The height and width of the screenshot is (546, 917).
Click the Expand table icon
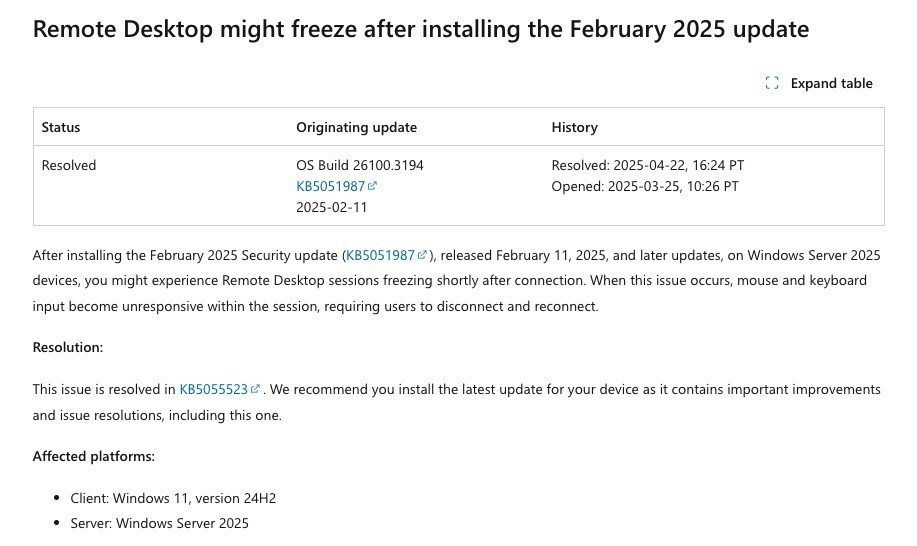tap(772, 84)
